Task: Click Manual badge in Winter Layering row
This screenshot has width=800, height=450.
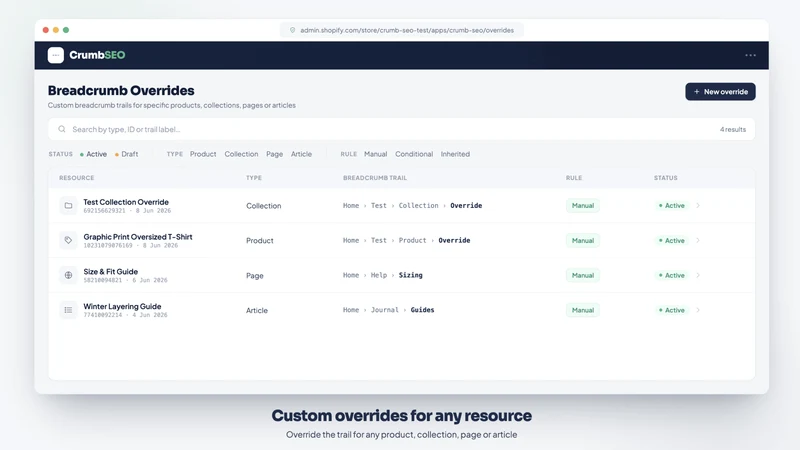Action: click(583, 310)
